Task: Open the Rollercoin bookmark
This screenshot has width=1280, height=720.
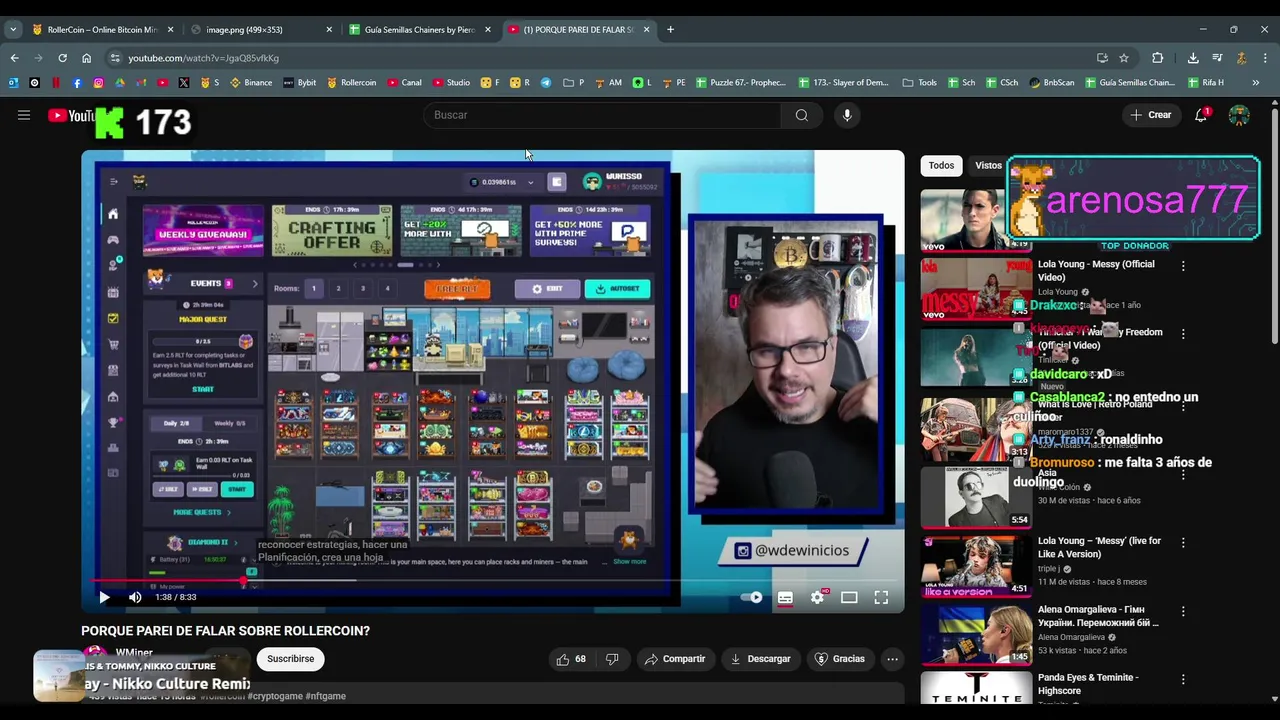Action: tap(352, 83)
